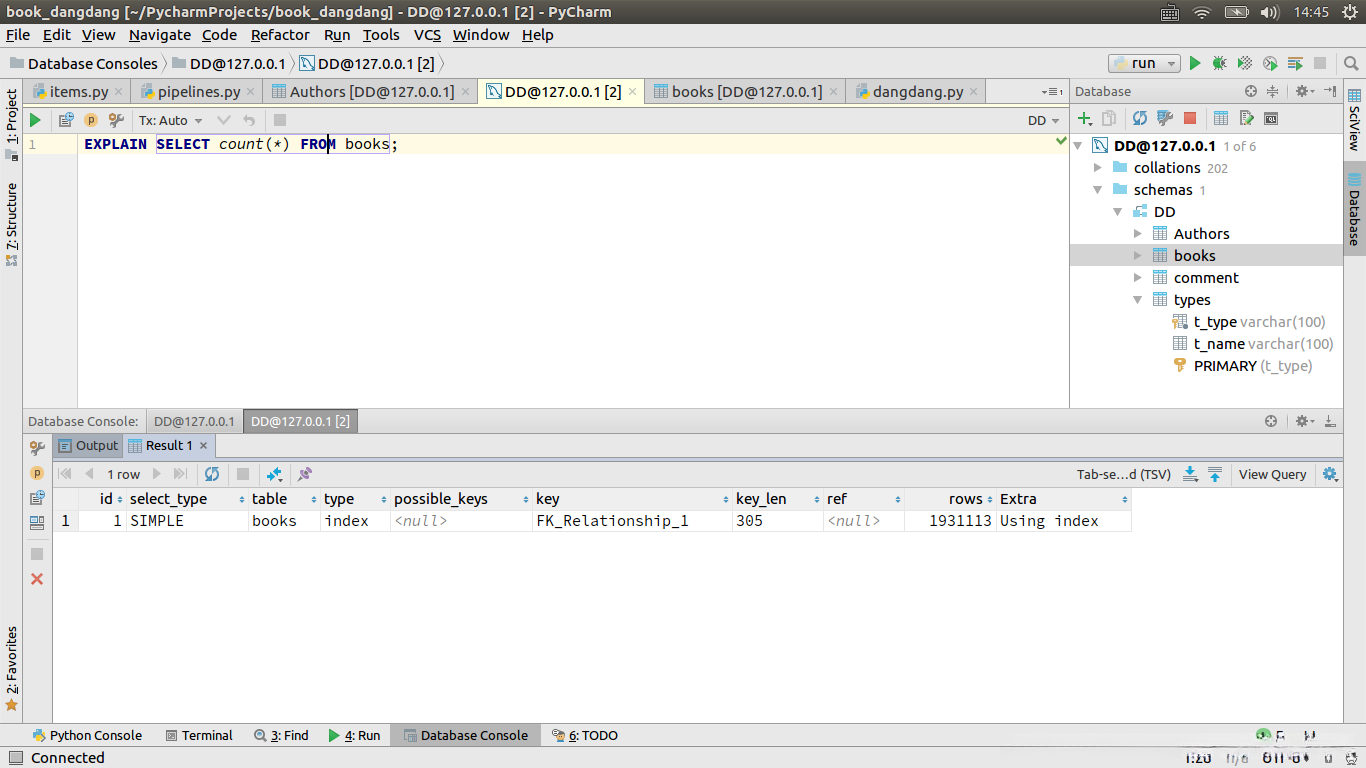Open the Python Console tool window
Image resolution: width=1366 pixels, height=768 pixels.
click(x=88, y=735)
